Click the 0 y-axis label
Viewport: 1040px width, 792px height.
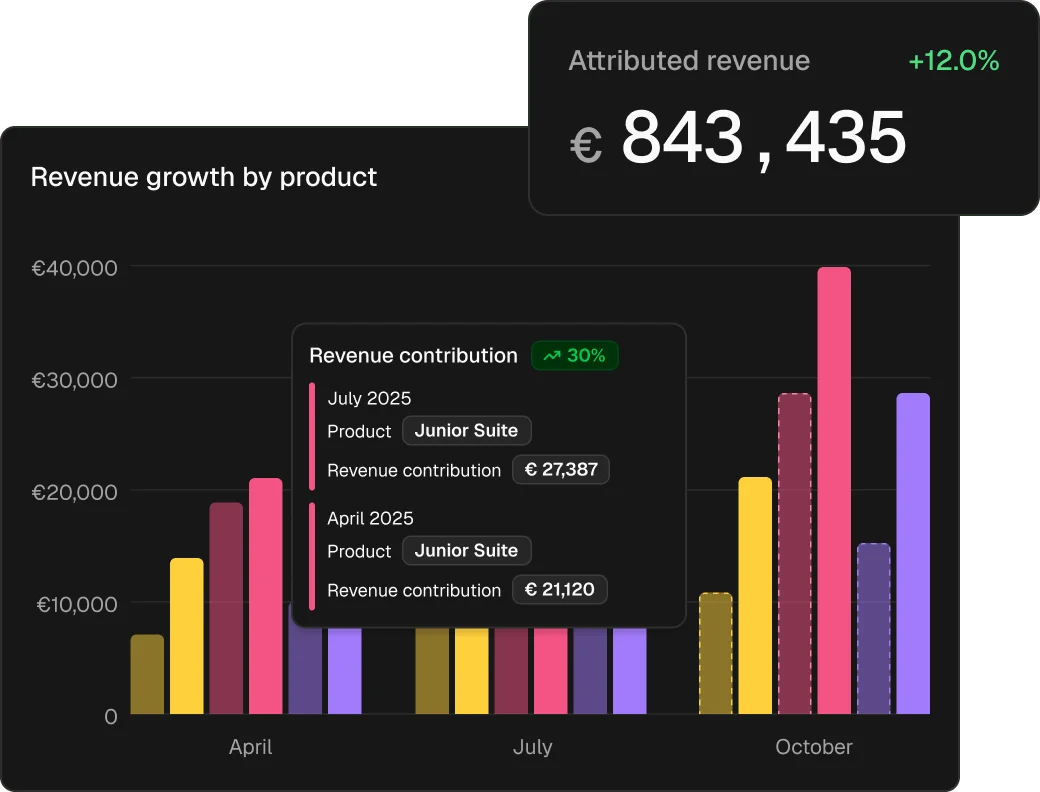111,716
